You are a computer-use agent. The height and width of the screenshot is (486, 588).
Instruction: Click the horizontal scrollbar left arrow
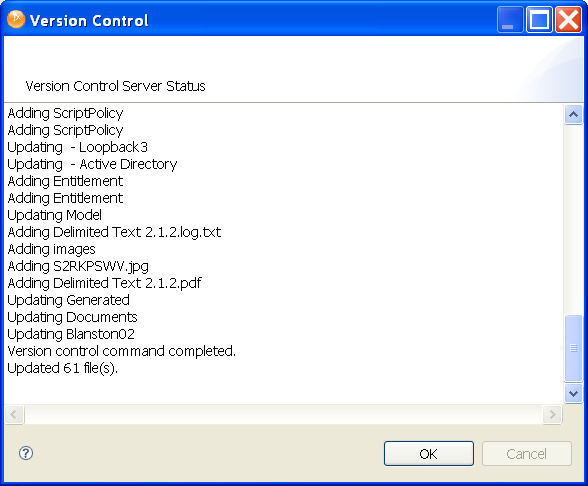[x=14, y=414]
